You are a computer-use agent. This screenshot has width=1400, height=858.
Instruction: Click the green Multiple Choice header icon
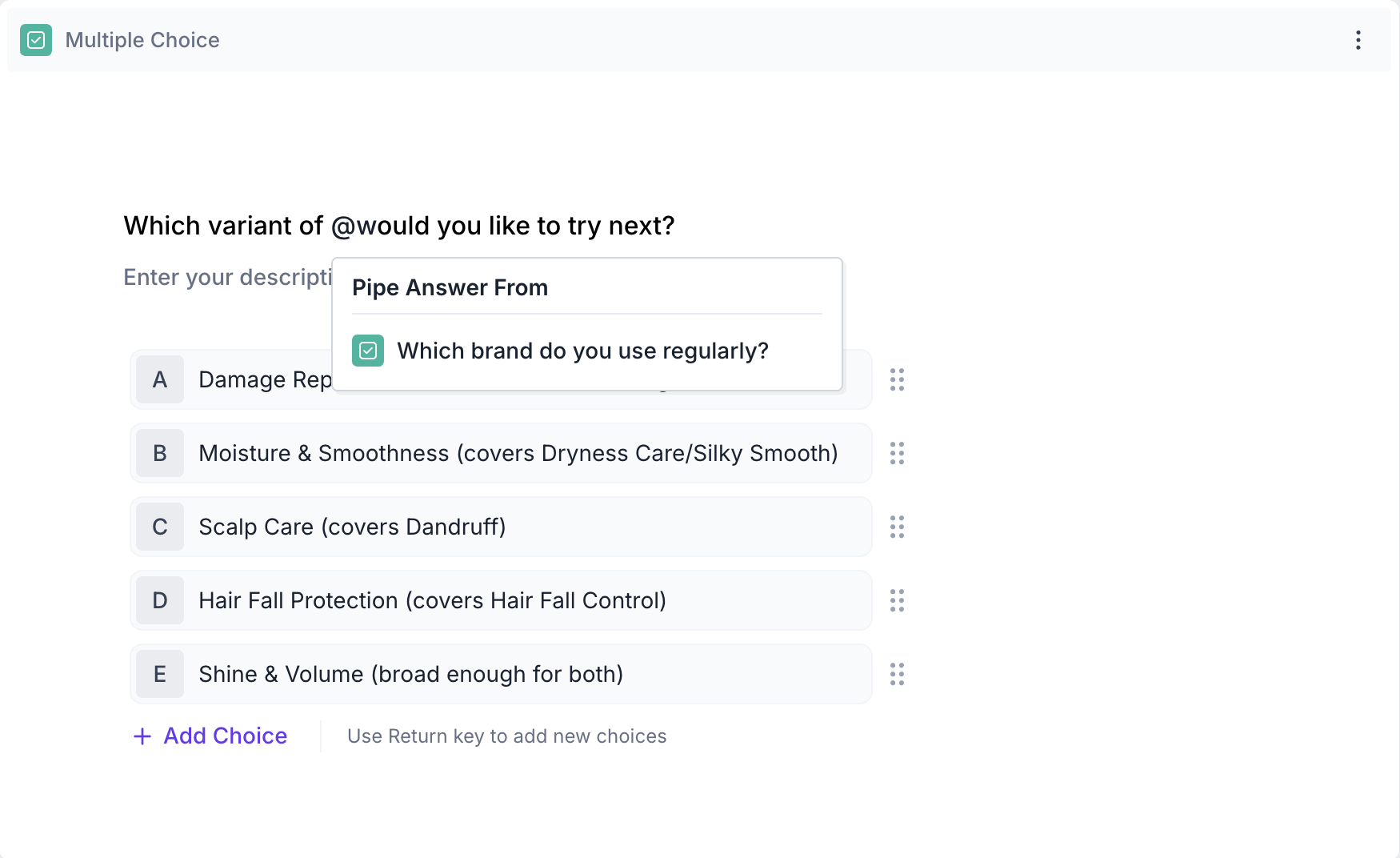point(36,40)
